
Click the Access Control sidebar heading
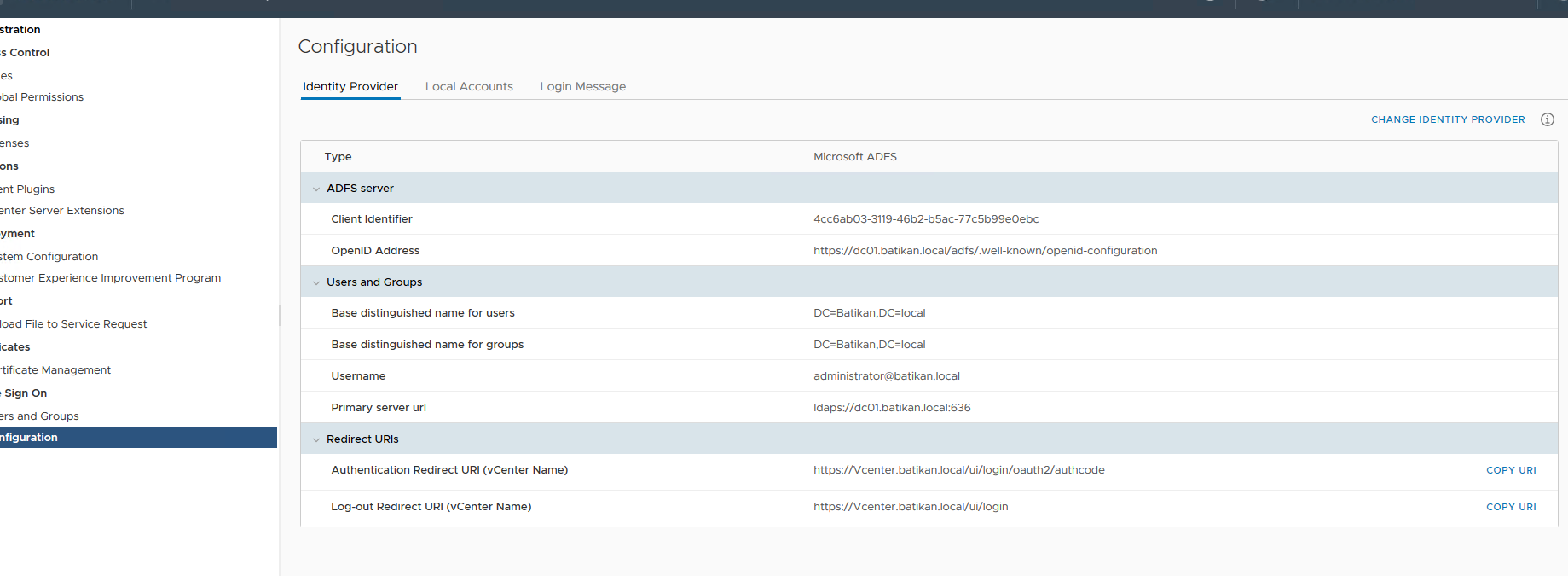coord(25,52)
